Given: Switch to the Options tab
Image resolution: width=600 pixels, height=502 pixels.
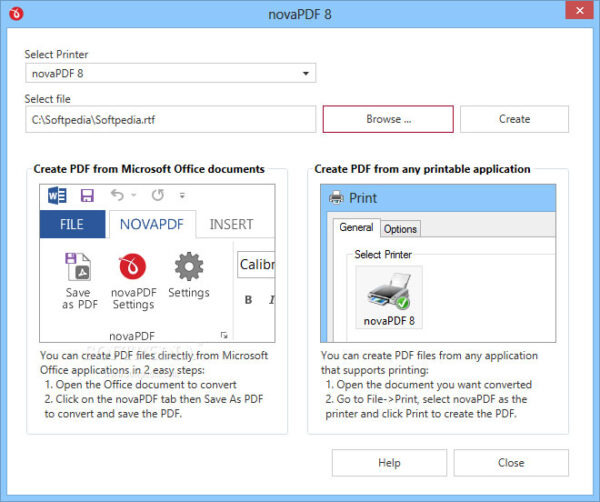Looking at the screenshot, I should pyautogui.click(x=400, y=228).
